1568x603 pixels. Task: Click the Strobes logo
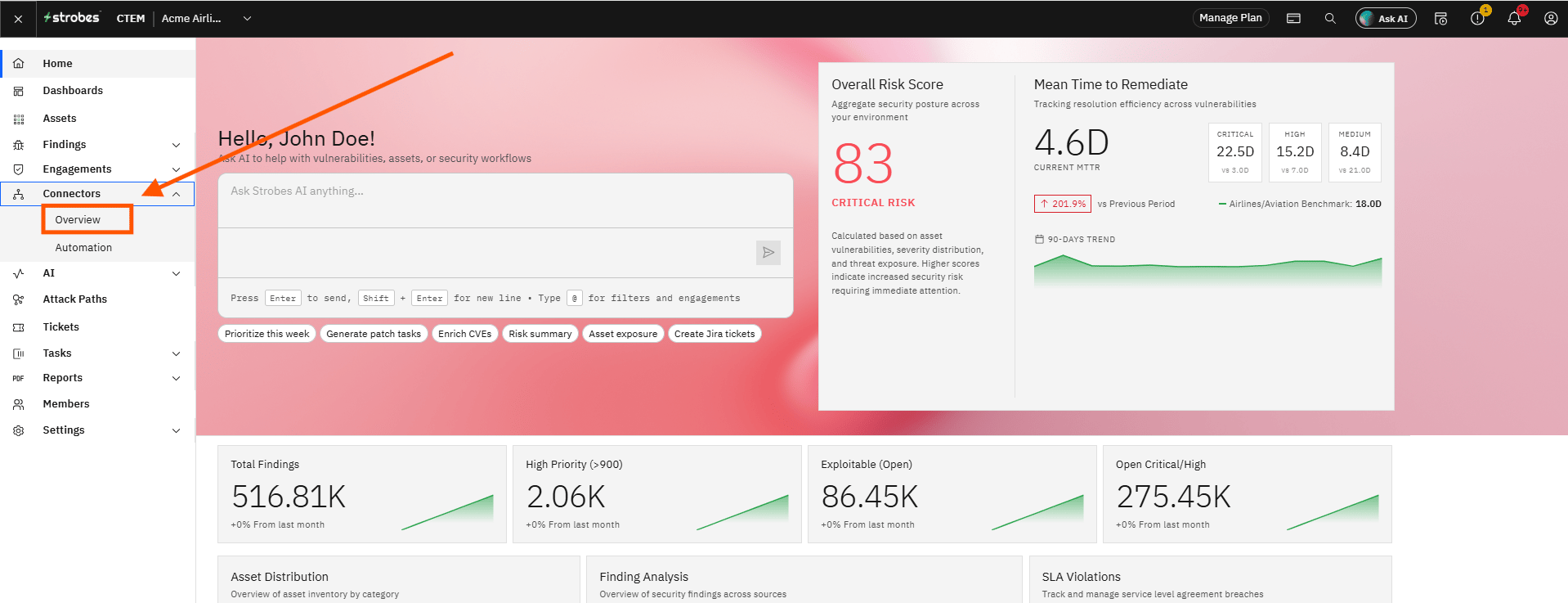point(72,18)
